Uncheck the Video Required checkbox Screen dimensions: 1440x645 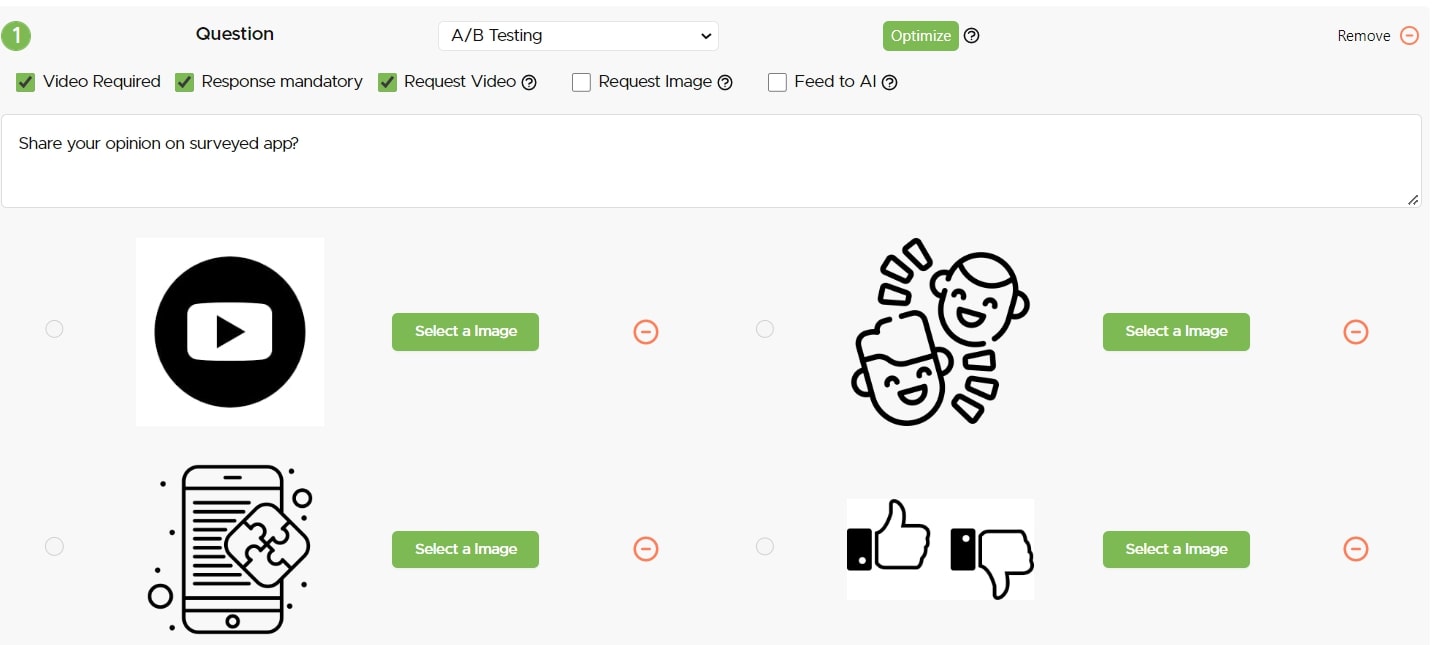(x=26, y=82)
